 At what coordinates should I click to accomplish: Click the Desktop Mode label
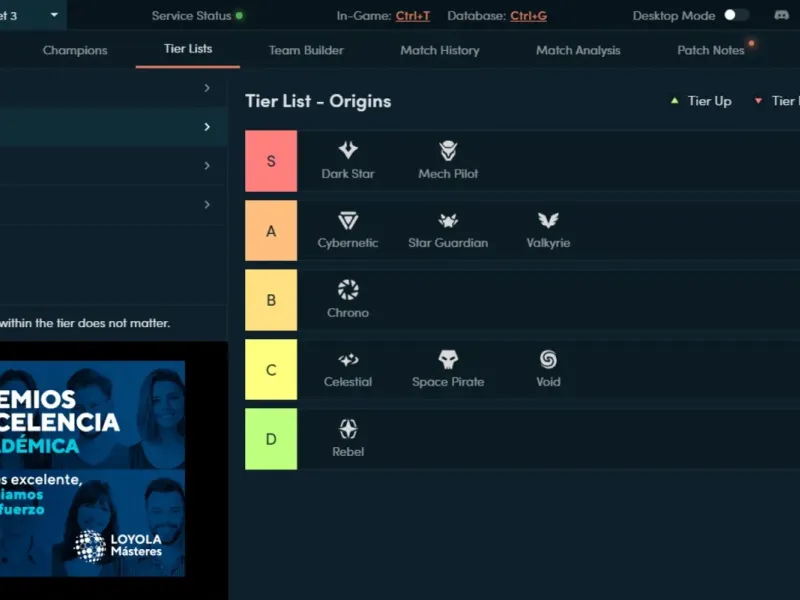point(674,16)
